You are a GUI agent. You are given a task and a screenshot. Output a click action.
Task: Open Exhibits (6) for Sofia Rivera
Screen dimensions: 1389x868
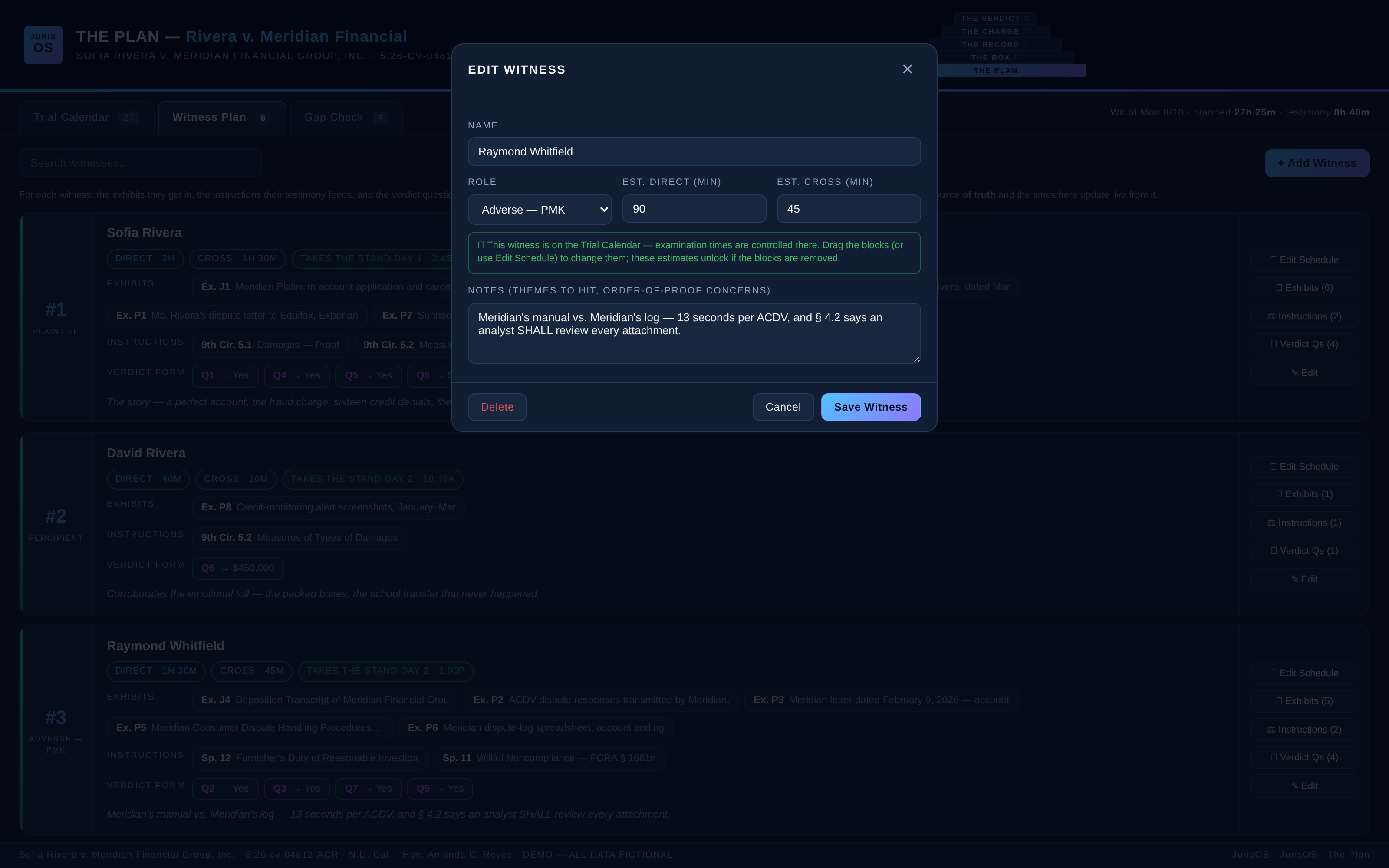[1304, 288]
